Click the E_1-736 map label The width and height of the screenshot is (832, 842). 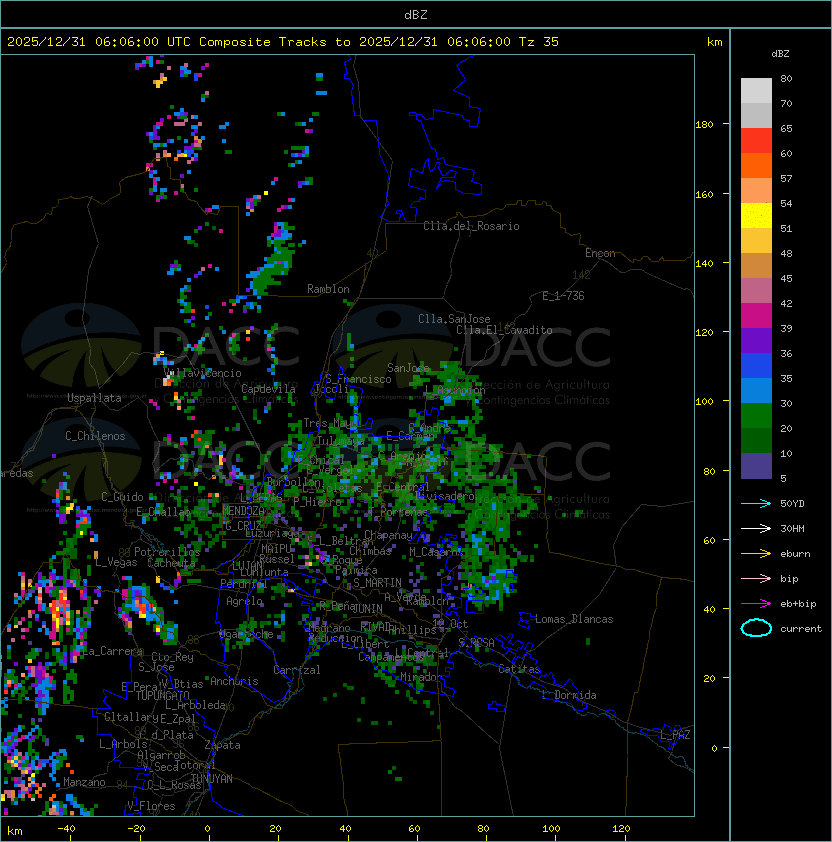pos(563,296)
